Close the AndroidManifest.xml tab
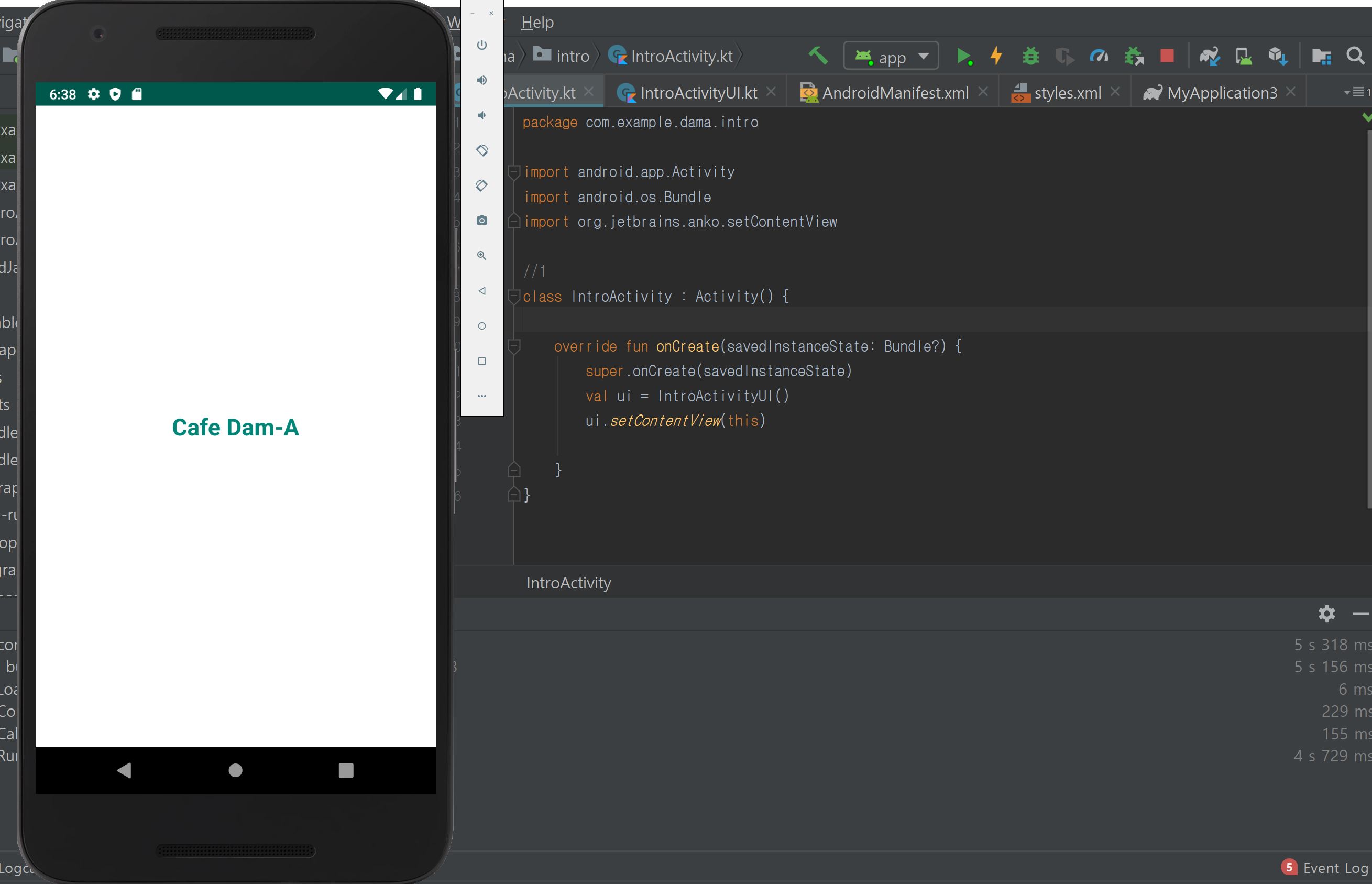 (983, 91)
